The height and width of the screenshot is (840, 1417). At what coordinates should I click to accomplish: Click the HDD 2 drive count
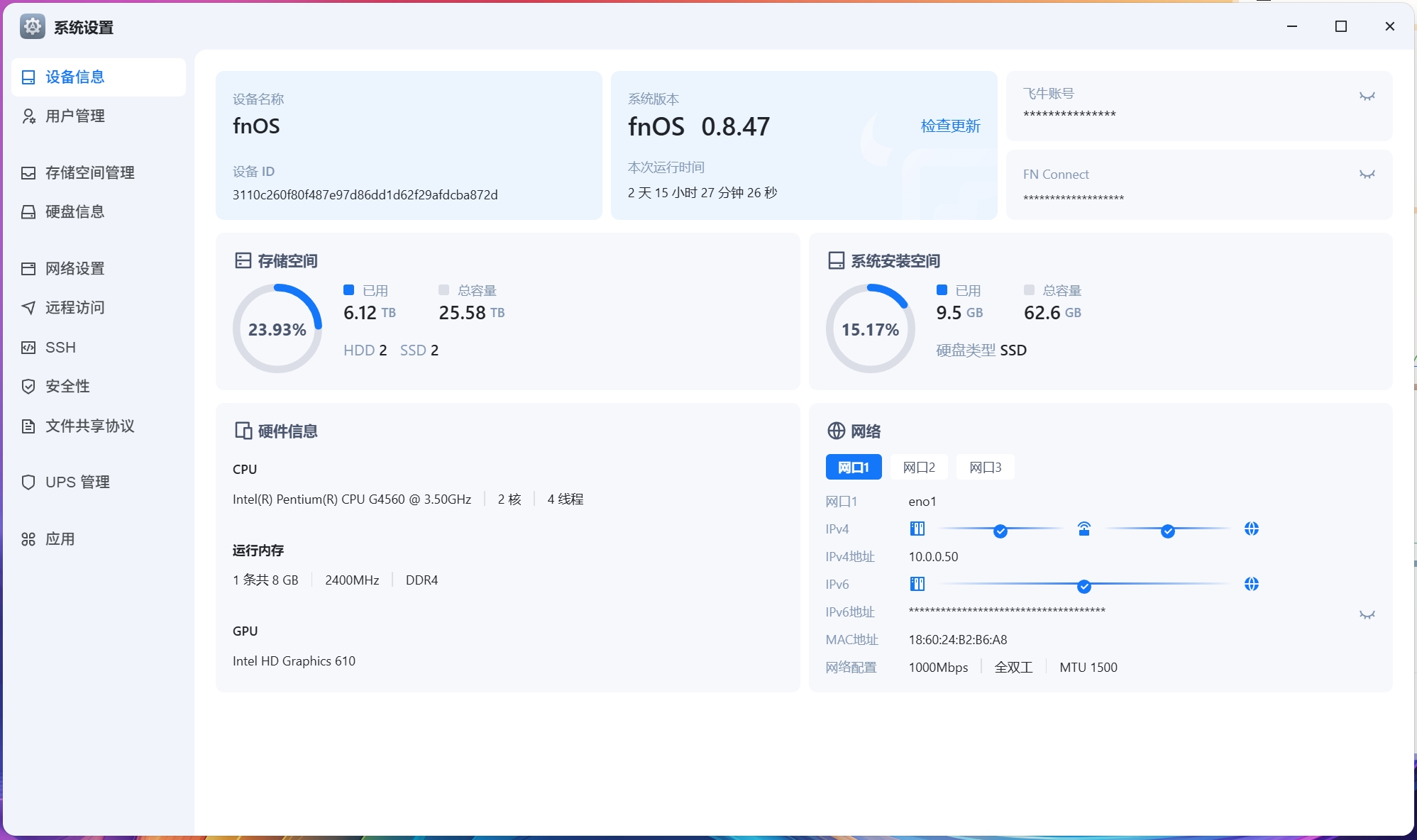365,350
